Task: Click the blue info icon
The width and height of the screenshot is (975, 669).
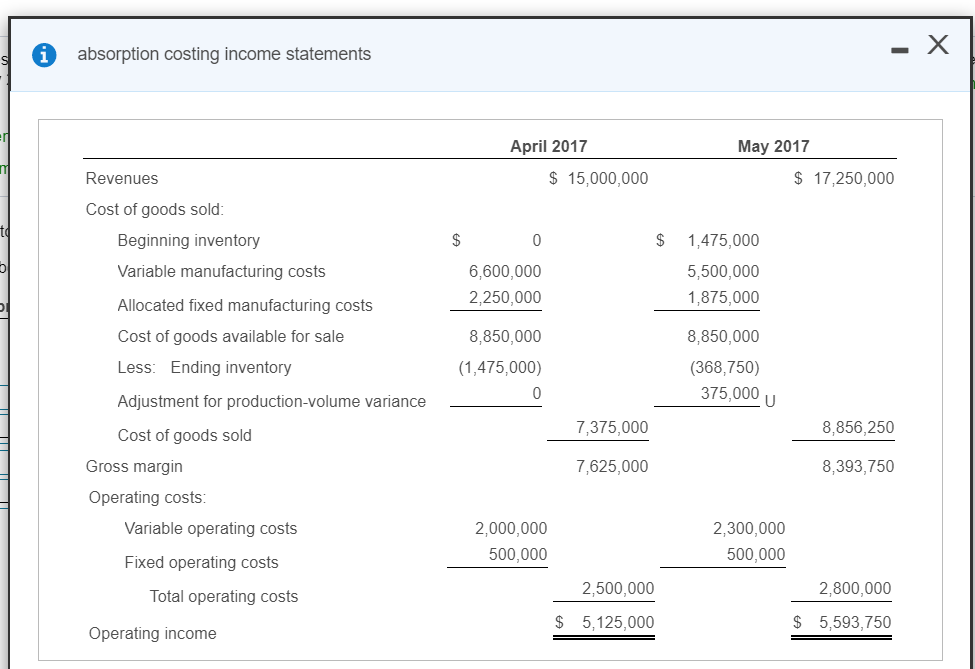Action: [42, 54]
